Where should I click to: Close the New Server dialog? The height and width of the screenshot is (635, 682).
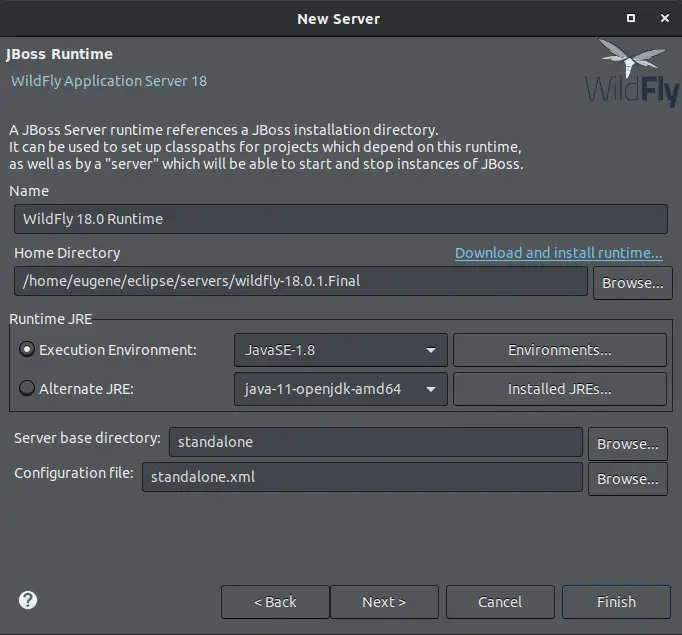(665, 18)
